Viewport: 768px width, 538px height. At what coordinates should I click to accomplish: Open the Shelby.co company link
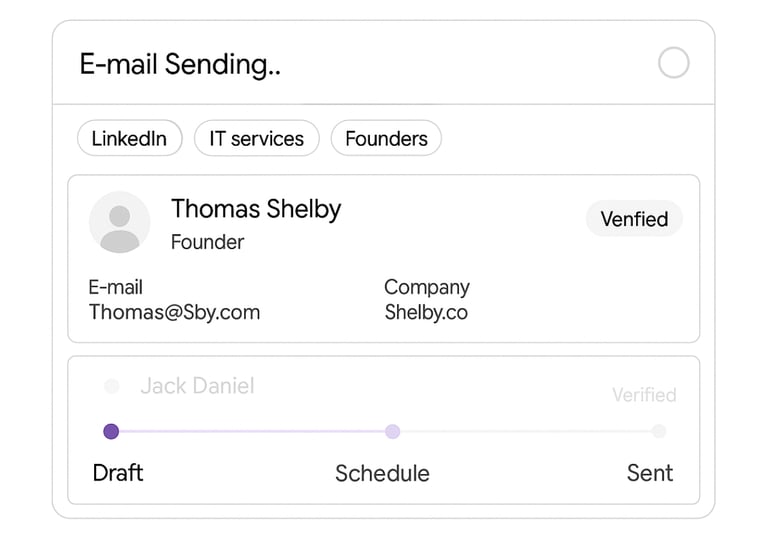click(426, 312)
